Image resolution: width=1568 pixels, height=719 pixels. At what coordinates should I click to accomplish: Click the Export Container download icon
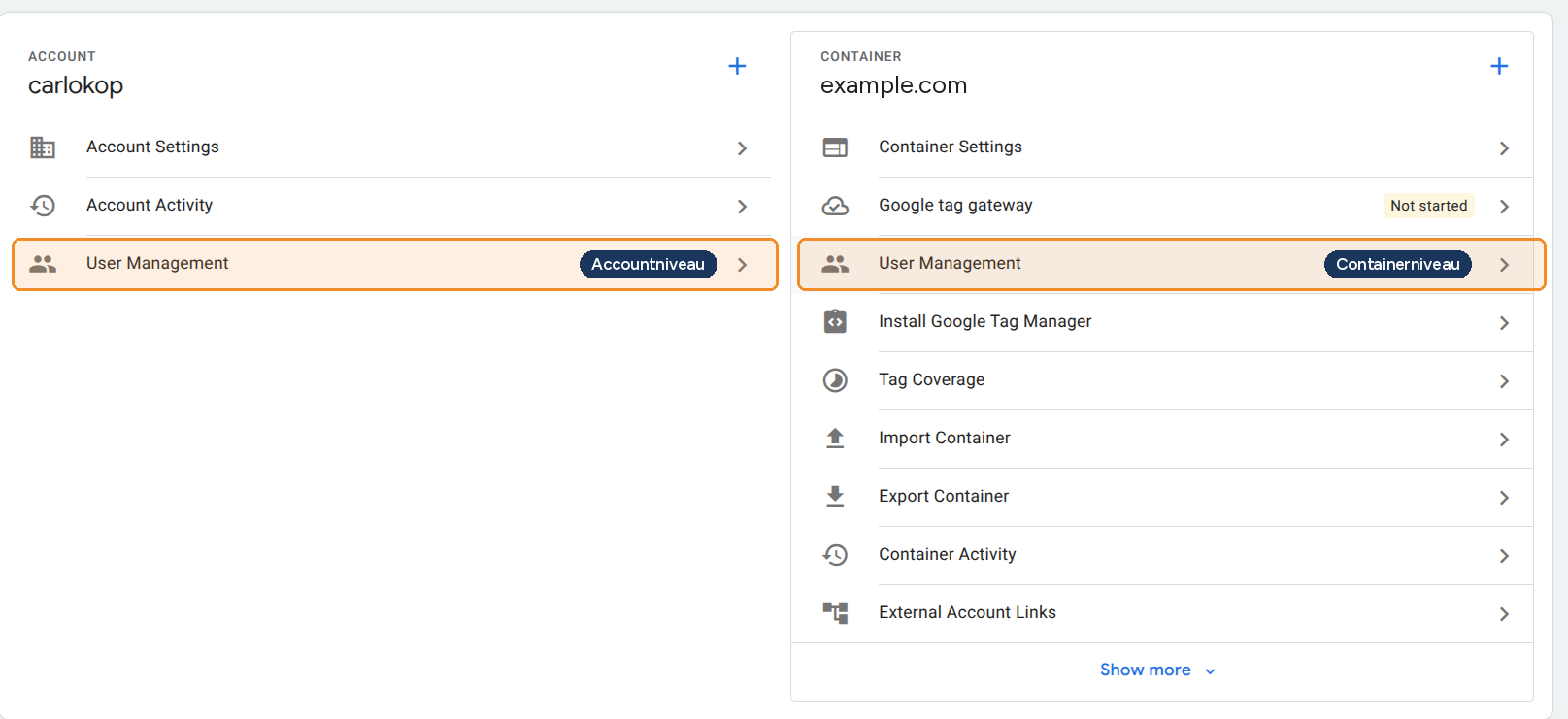[835, 497]
